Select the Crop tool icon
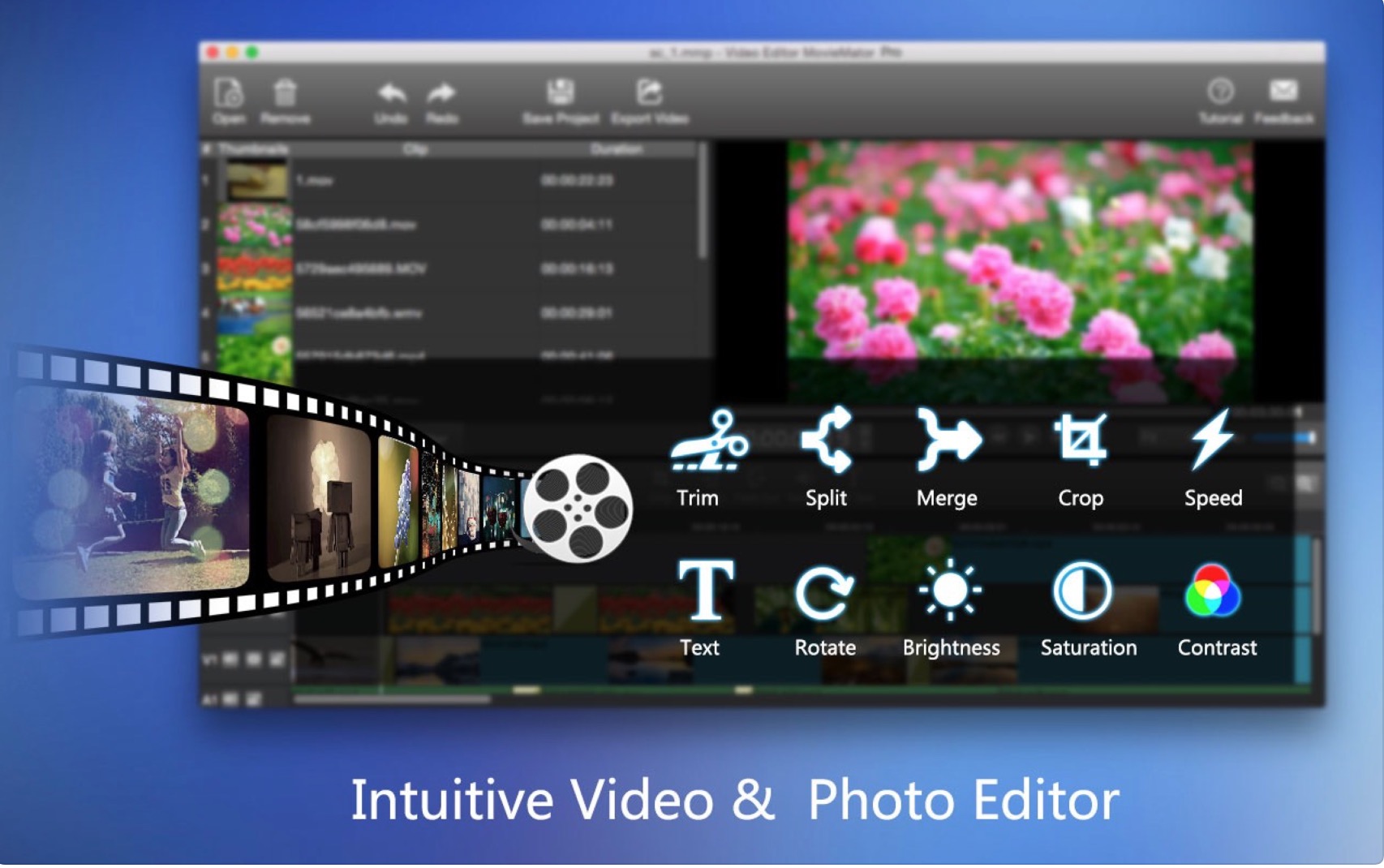 coord(1080,439)
